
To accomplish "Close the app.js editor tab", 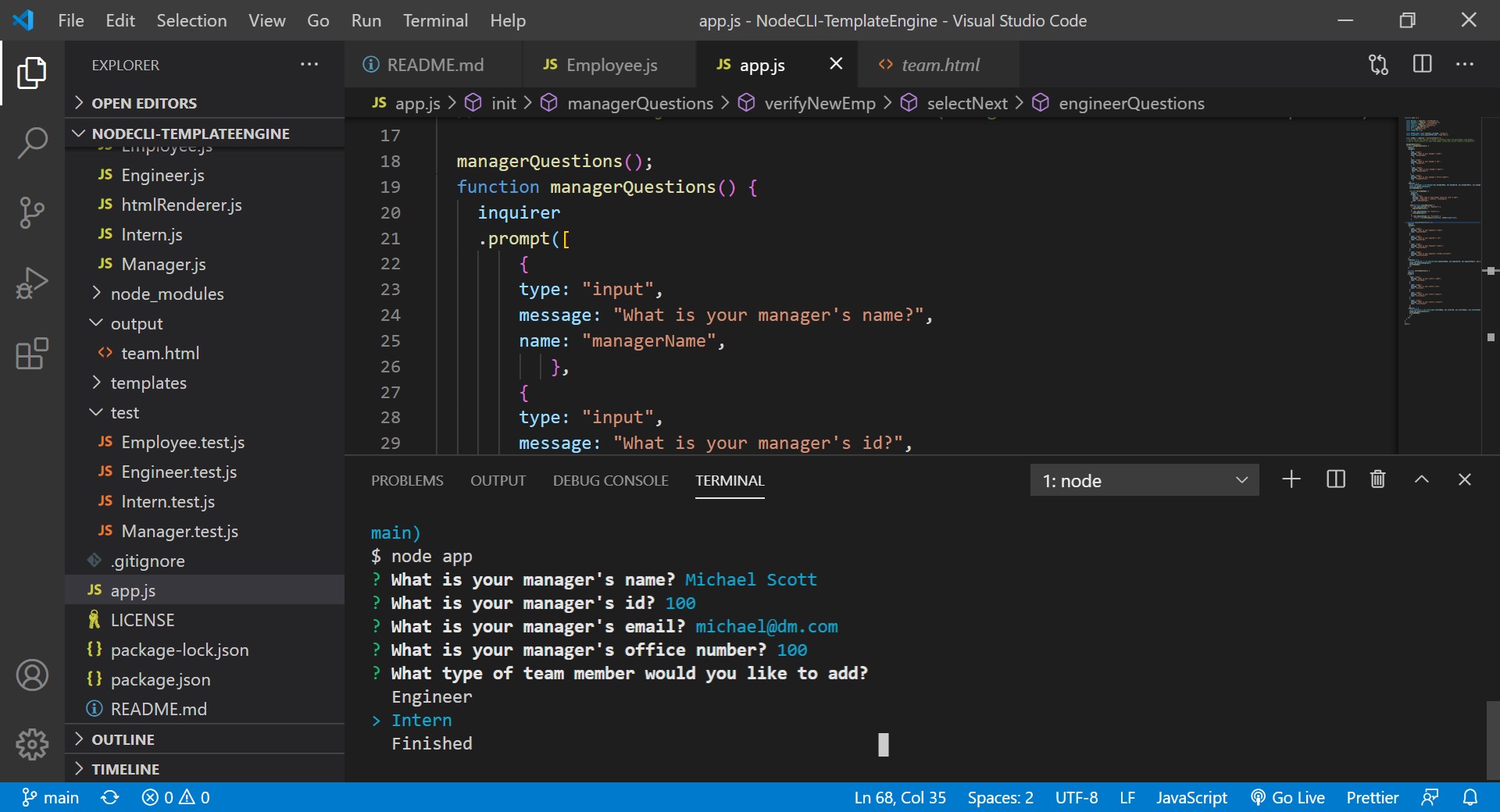I will [x=836, y=64].
